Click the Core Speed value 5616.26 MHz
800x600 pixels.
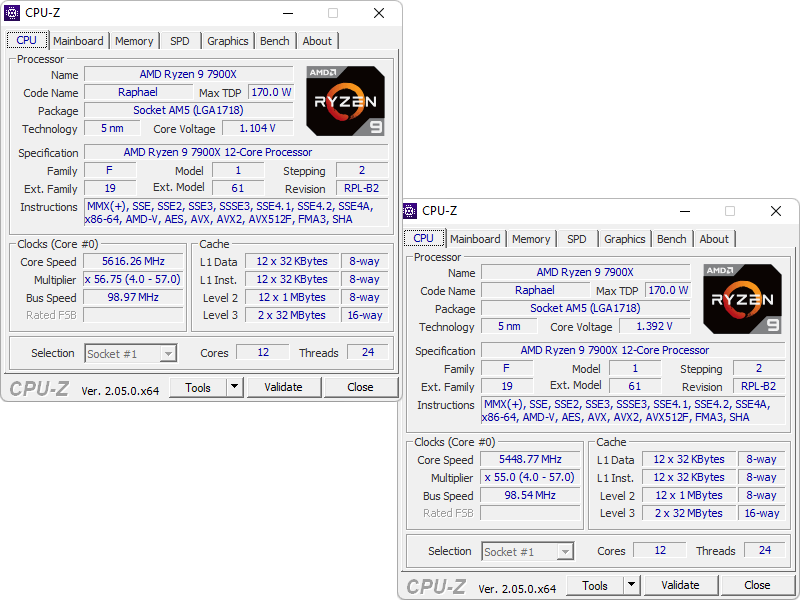(133, 261)
